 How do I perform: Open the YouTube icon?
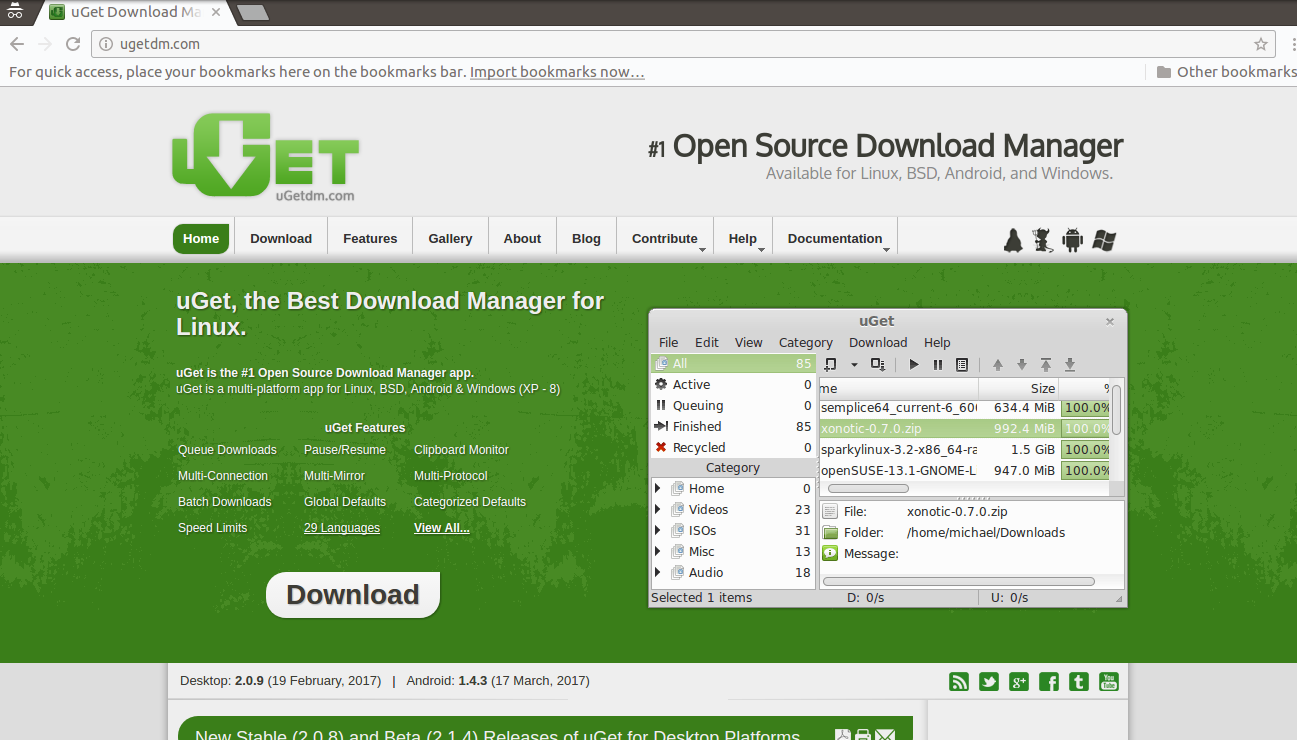[1109, 682]
